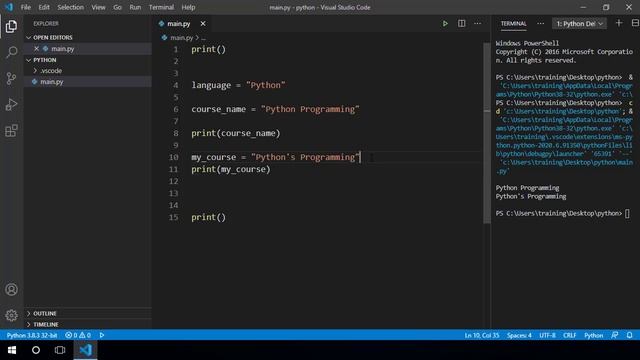Open notifications bell in status bar
The height and width of the screenshot is (360, 640).
pos(629,335)
